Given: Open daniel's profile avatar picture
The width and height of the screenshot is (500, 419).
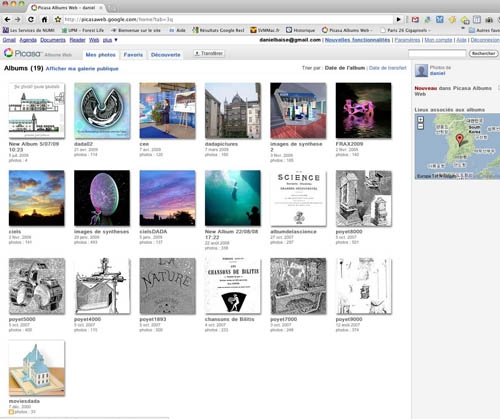Looking at the screenshot, I should pyautogui.click(x=421, y=70).
